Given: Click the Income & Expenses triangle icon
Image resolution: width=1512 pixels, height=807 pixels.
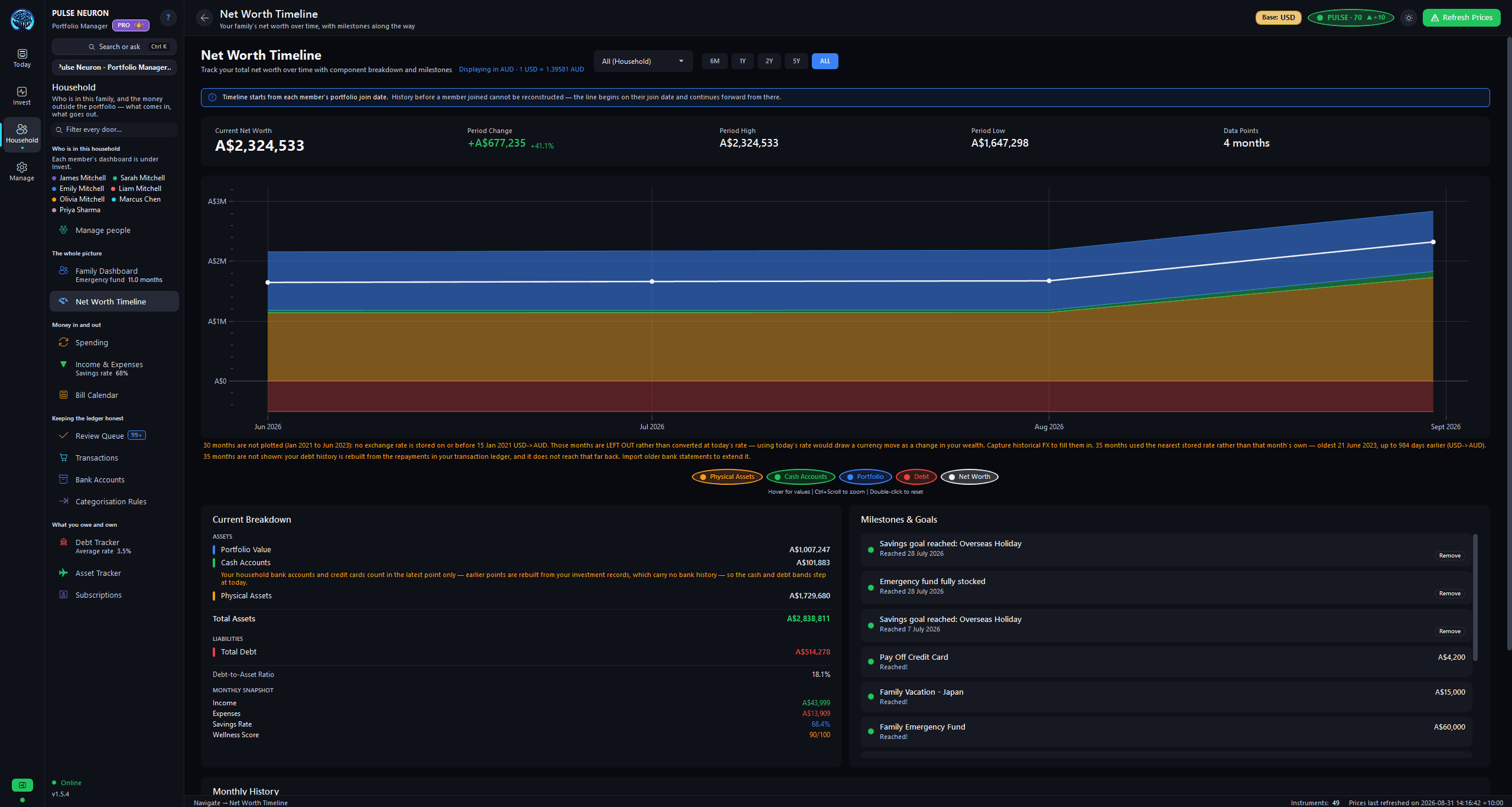Looking at the screenshot, I should (63, 364).
